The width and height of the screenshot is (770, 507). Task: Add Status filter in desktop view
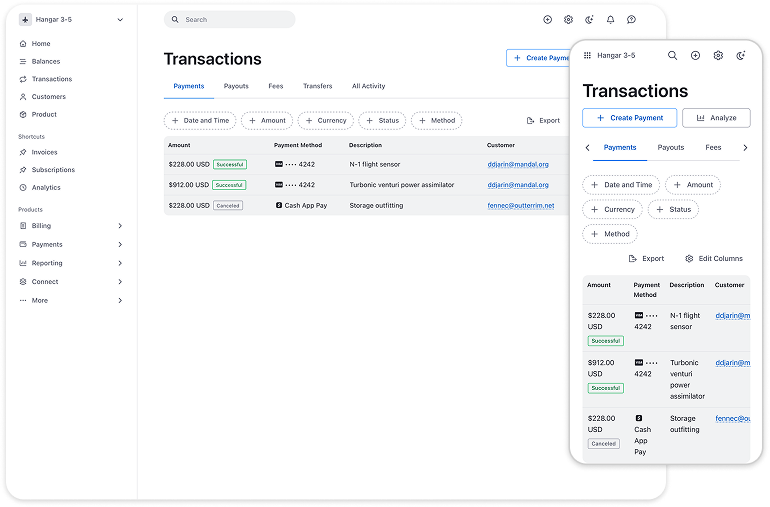click(x=383, y=121)
